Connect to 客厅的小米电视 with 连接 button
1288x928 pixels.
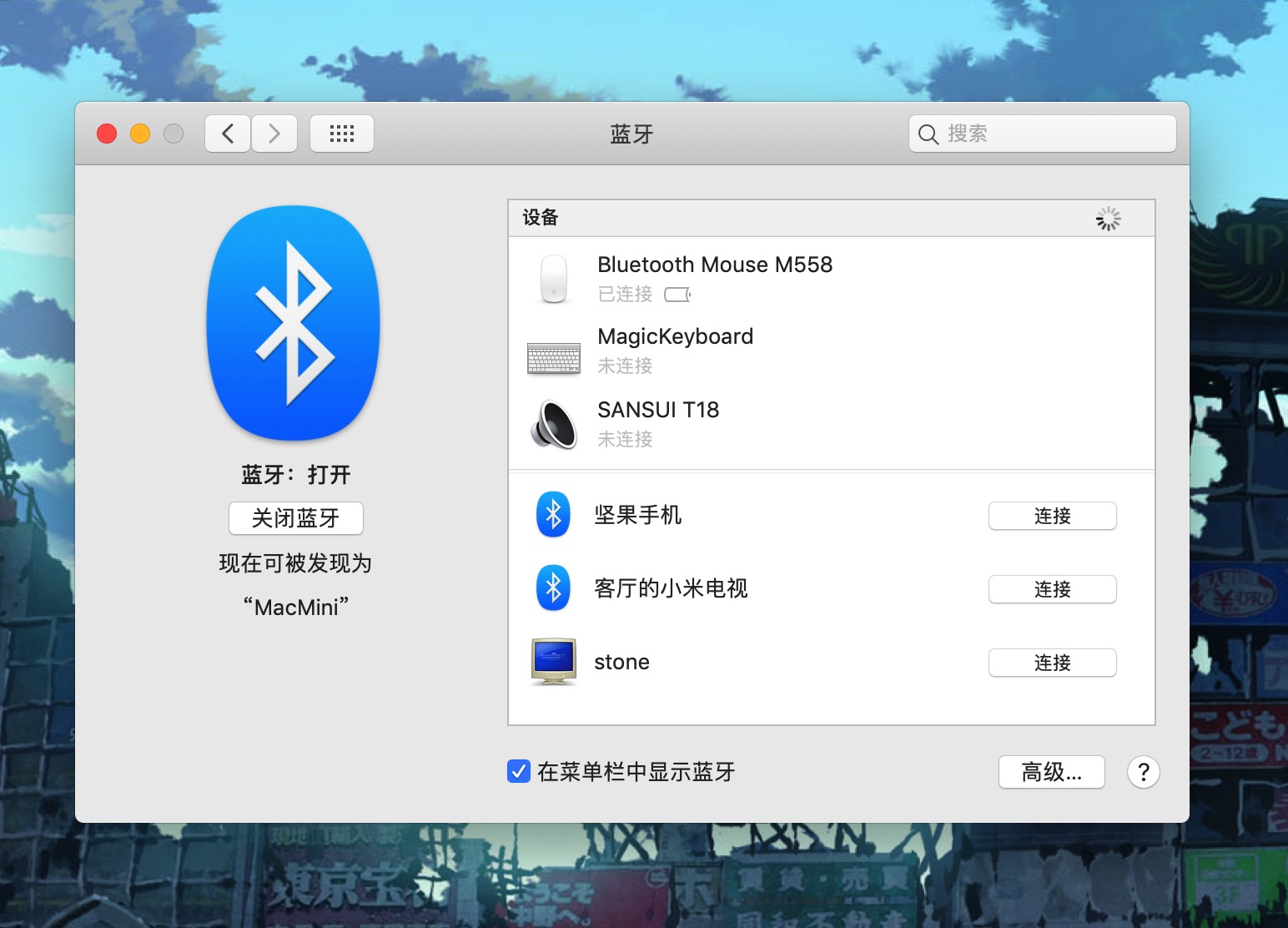(x=1053, y=589)
